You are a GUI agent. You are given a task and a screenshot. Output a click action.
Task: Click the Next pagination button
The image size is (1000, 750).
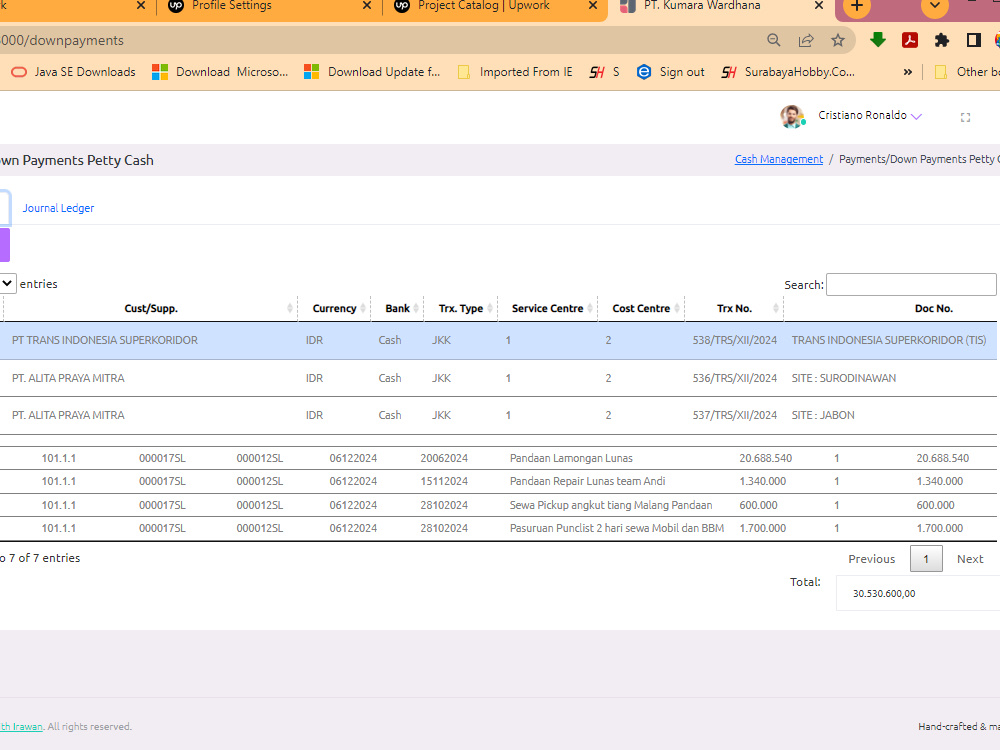(x=970, y=559)
